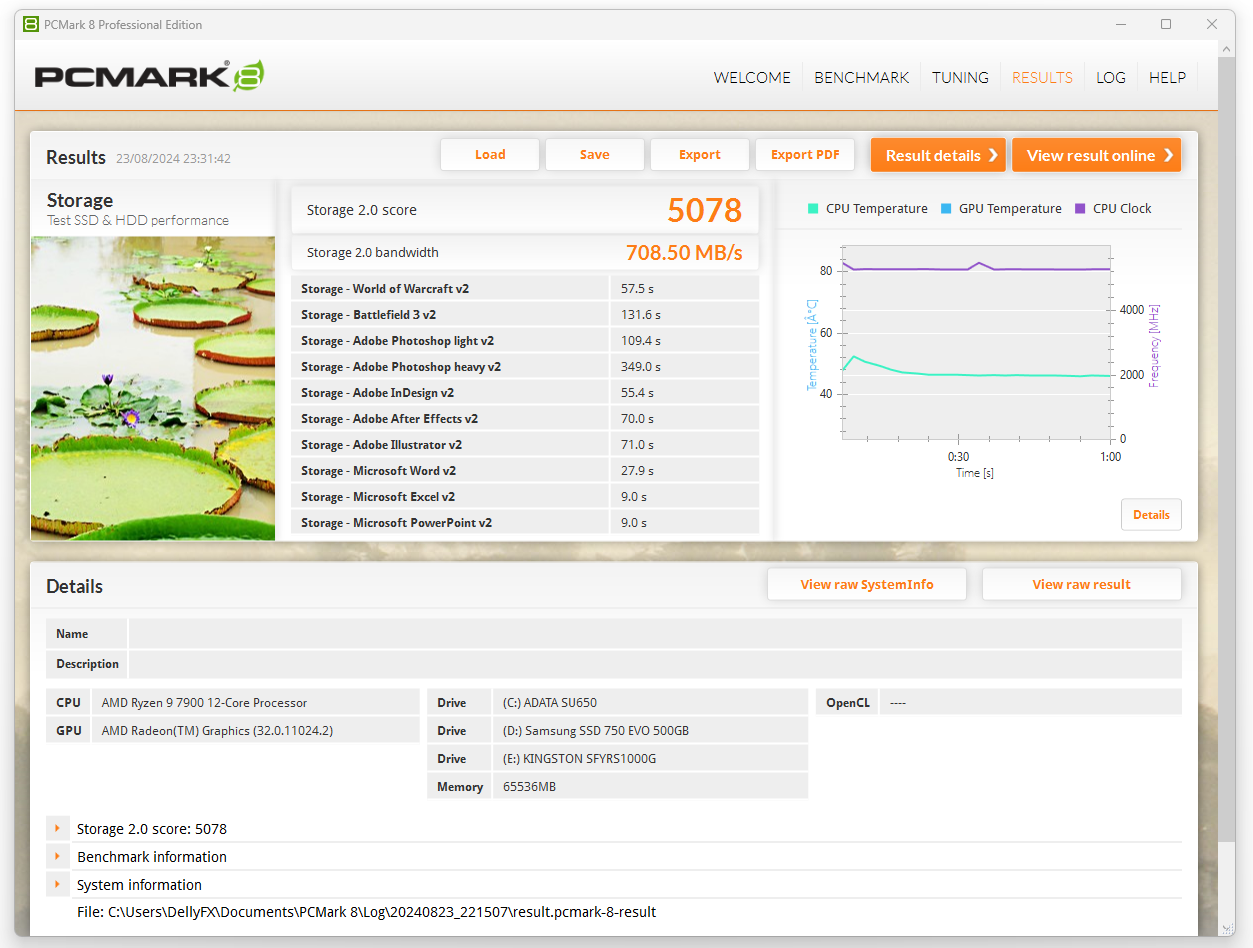Click the Storage 2.0 score value 5078
Image resolution: width=1253 pixels, height=948 pixels.
(705, 210)
